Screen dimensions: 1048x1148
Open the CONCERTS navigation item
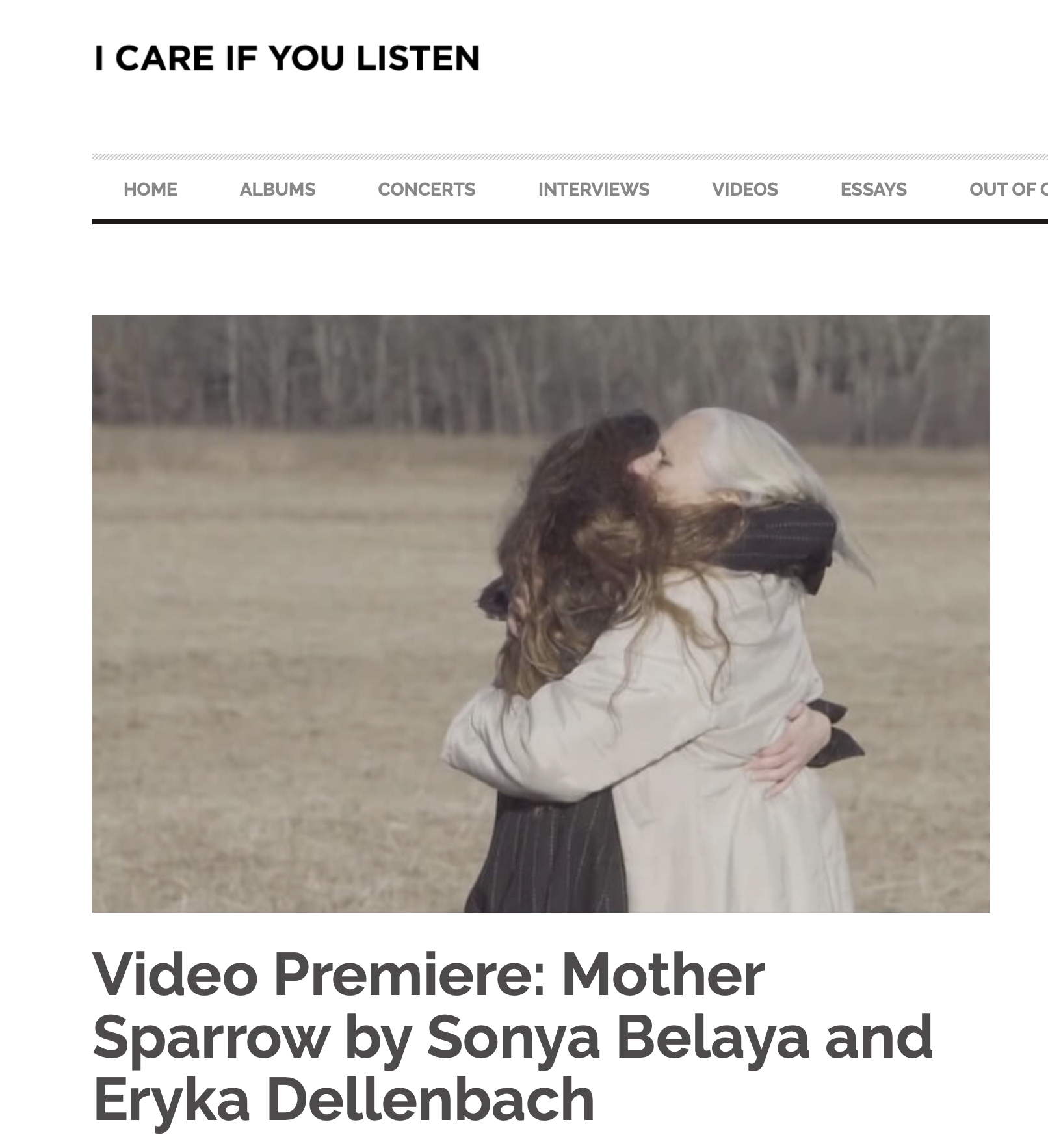426,189
